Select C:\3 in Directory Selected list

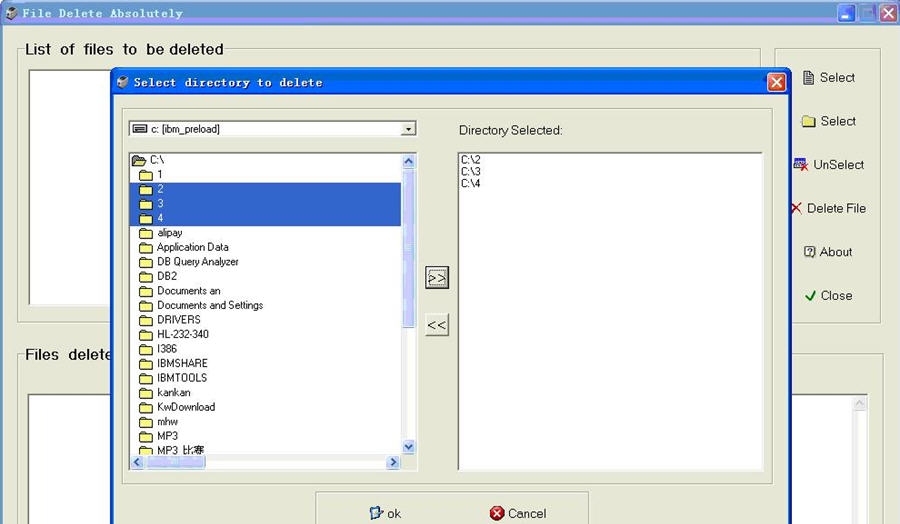(471, 171)
